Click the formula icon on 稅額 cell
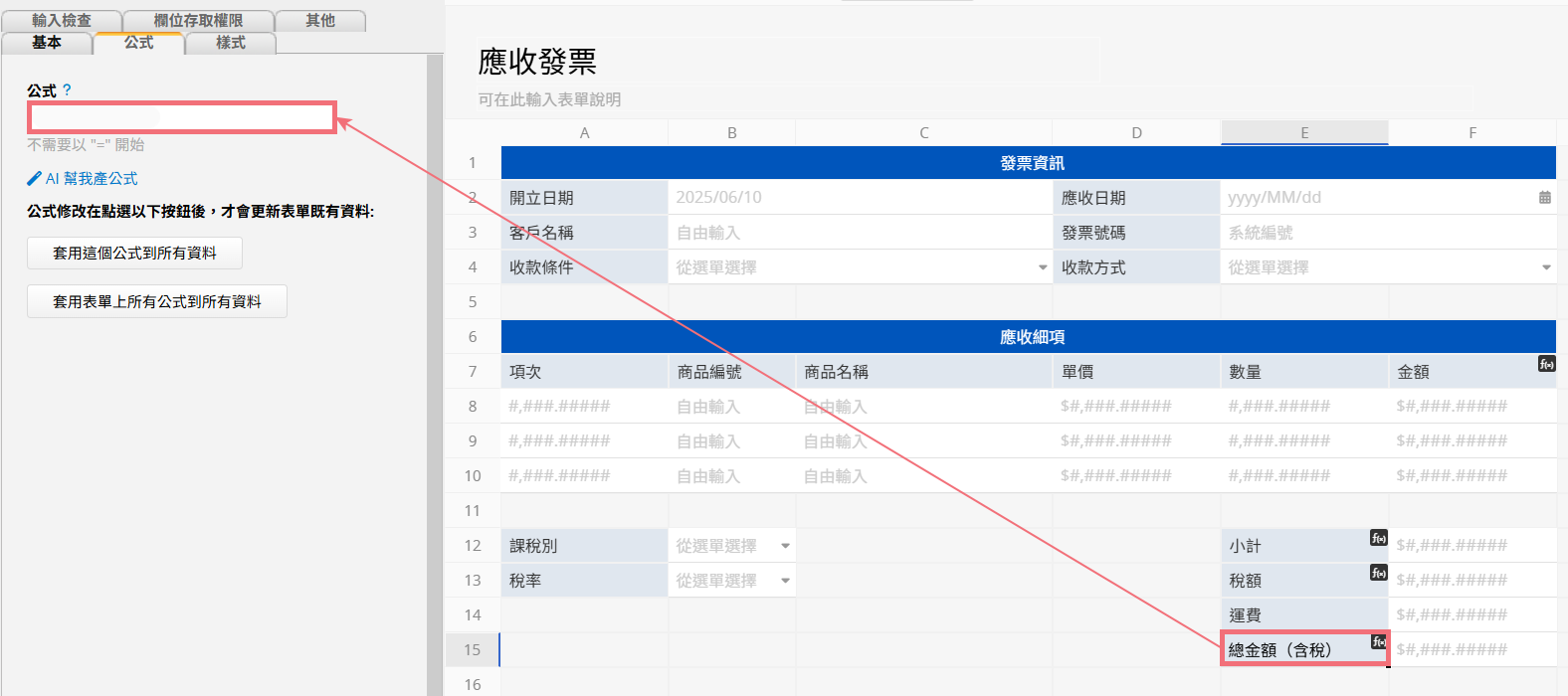Screen dimensions: 1568x696 [1379, 573]
